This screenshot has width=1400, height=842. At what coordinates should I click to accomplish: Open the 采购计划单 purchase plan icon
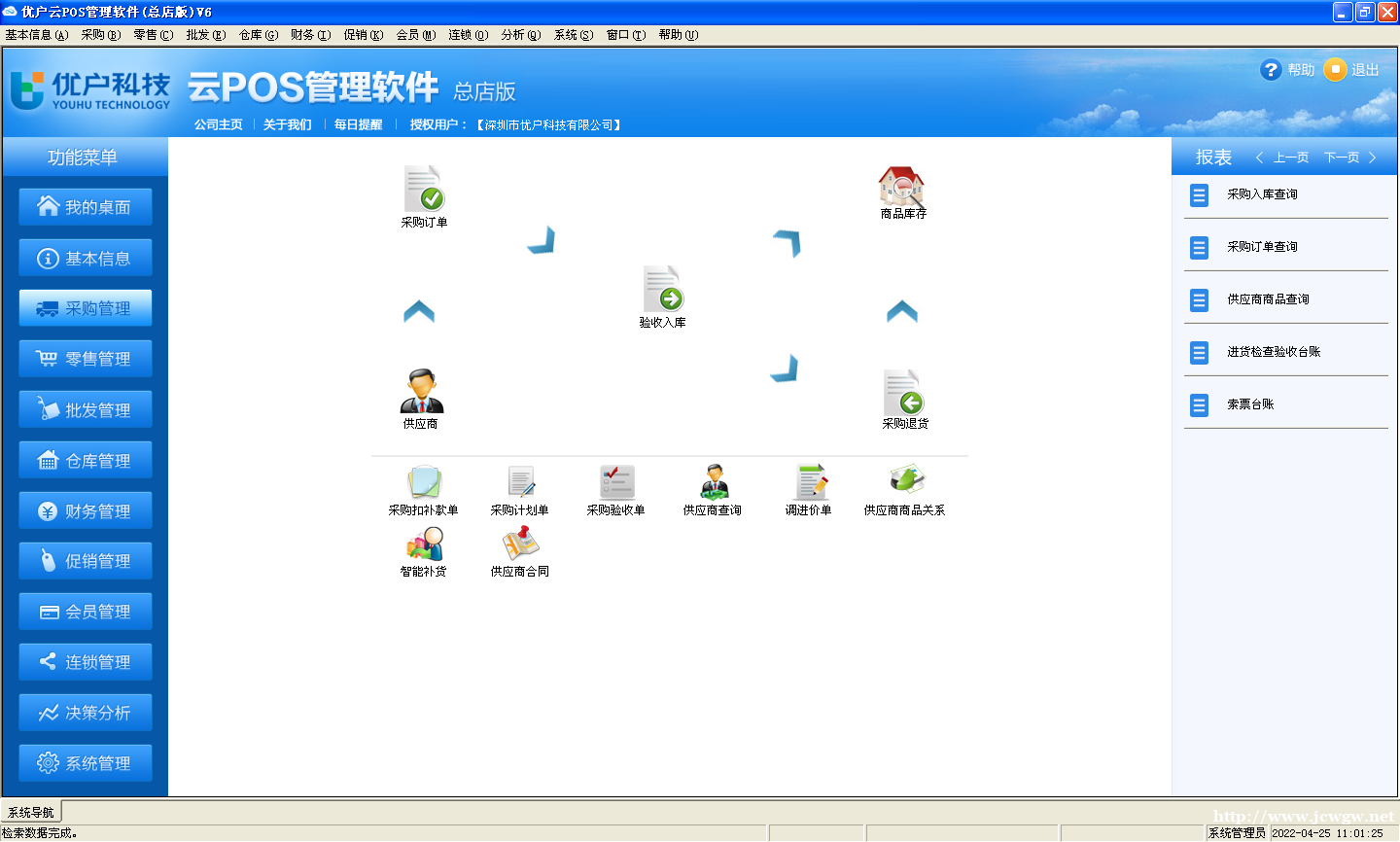[520, 483]
